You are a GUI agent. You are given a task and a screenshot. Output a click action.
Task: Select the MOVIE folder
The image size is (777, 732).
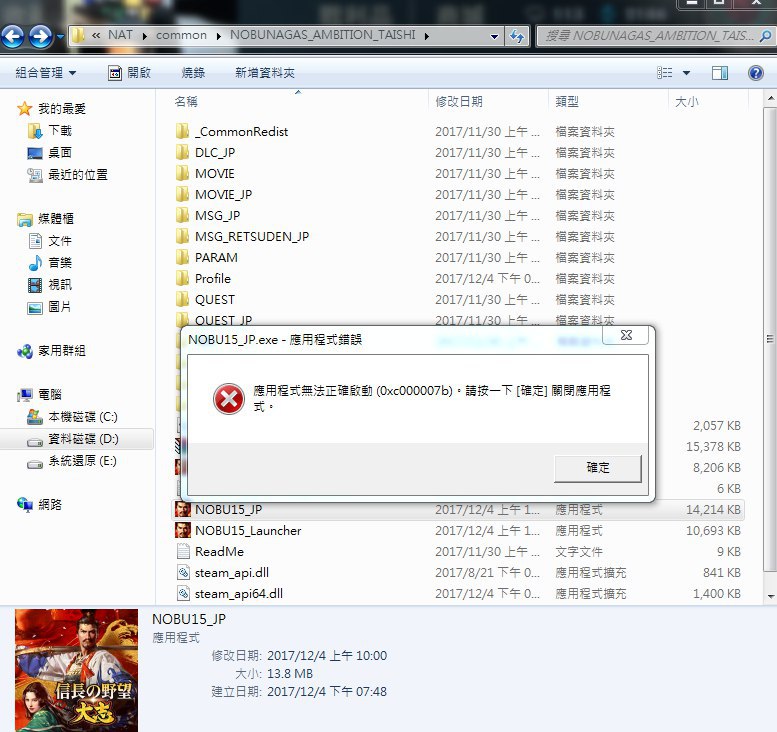[x=215, y=174]
